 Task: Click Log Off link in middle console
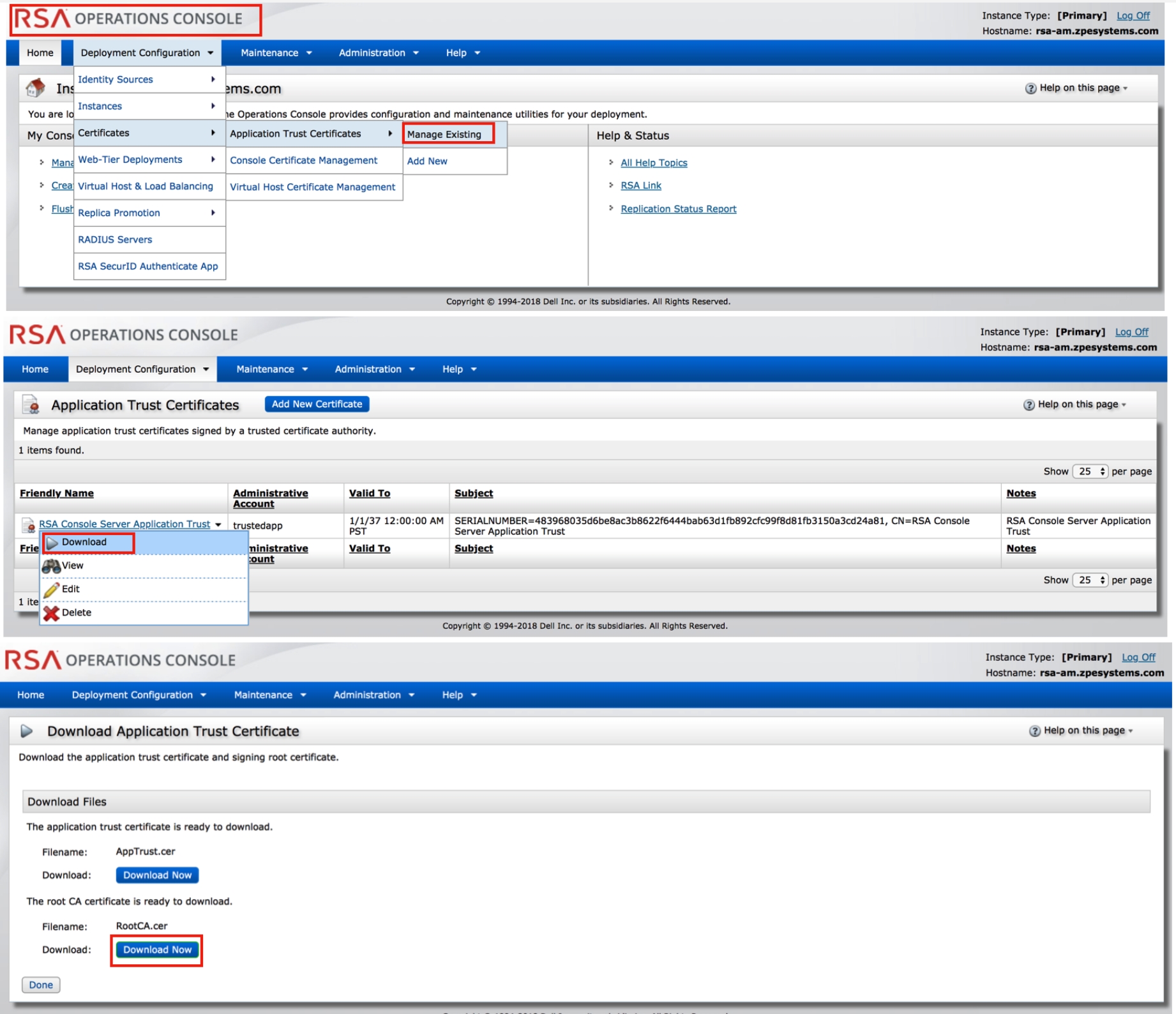coord(1132,332)
